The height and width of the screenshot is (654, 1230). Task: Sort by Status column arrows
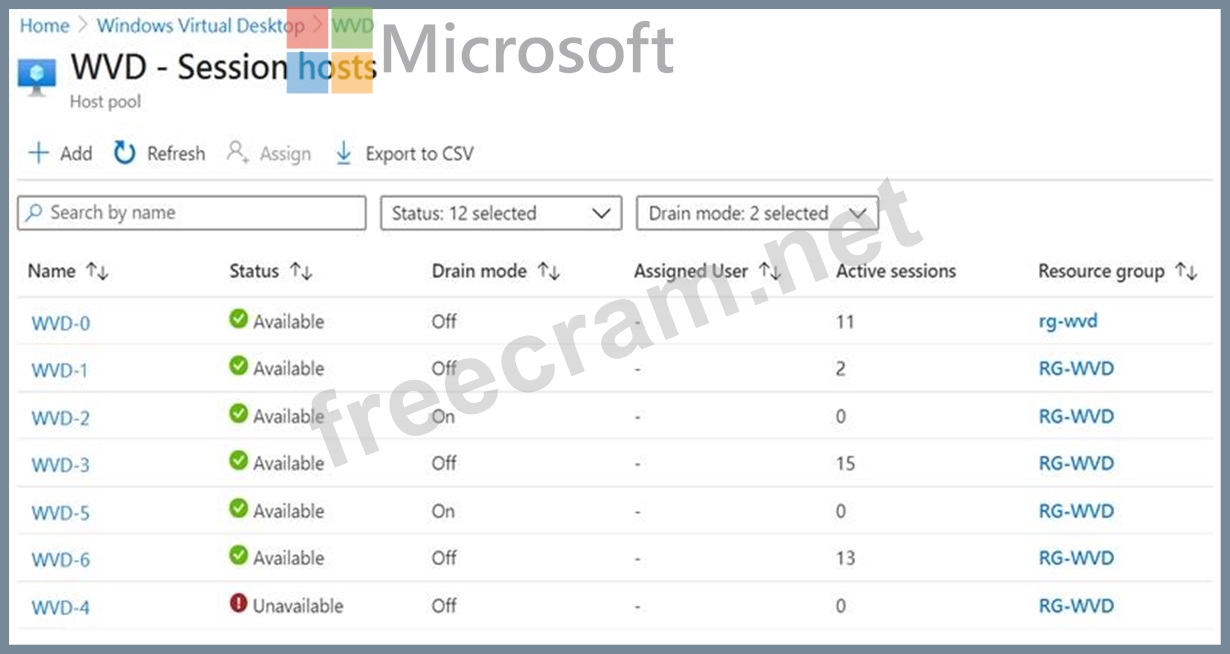[300, 271]
